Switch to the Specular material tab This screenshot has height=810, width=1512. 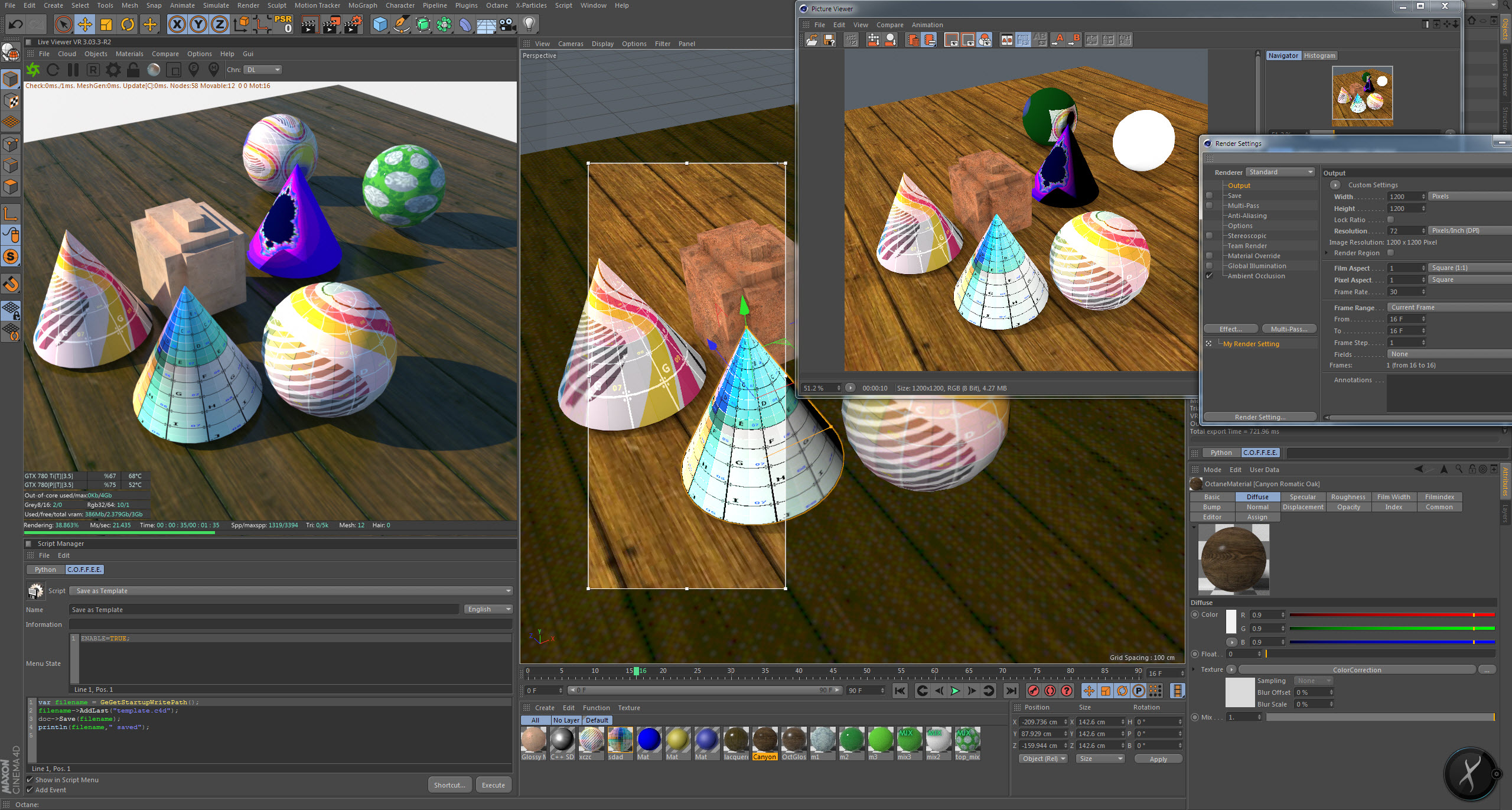(x=1302, y=497)
